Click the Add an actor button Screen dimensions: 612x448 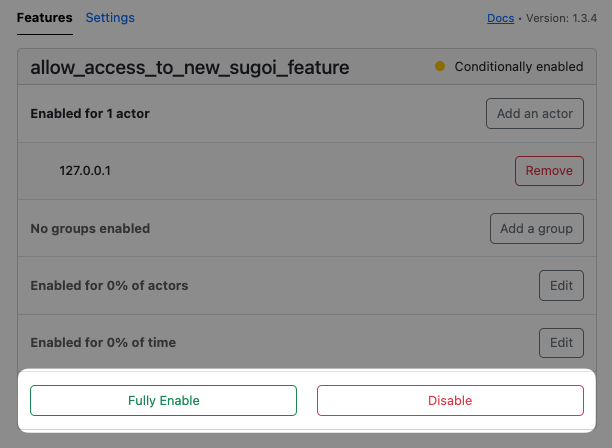535,114
